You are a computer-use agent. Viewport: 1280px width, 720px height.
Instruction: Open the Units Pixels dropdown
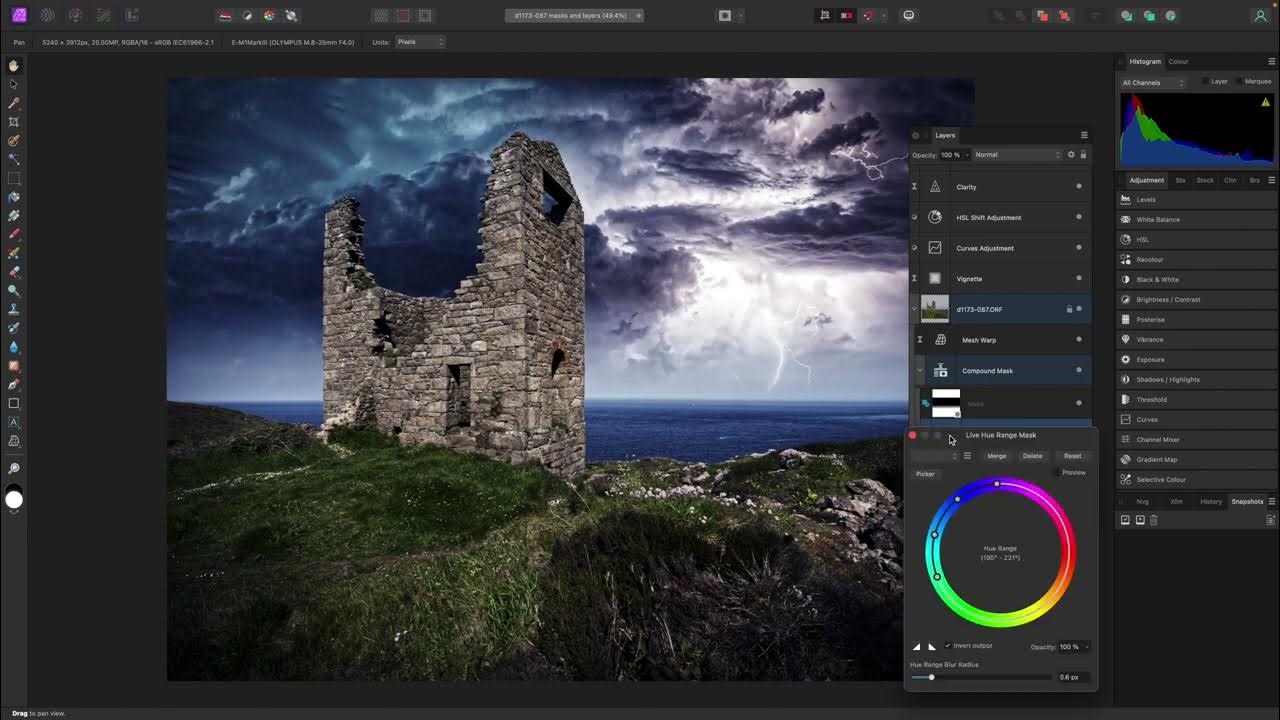(420, 42)
